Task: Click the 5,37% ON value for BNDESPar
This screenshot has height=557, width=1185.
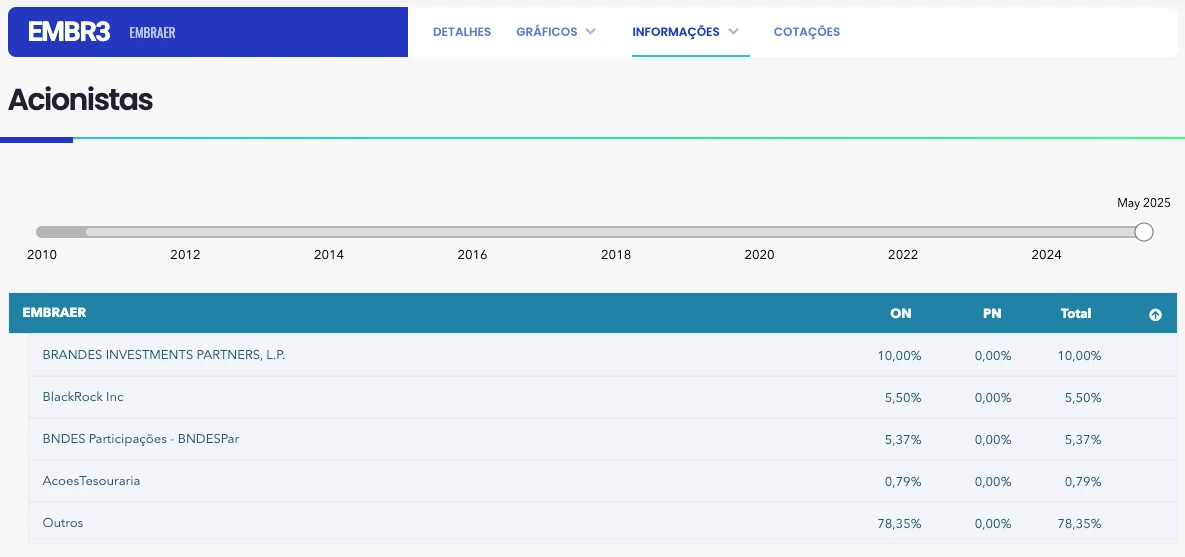Action: (x=903, y=440)
